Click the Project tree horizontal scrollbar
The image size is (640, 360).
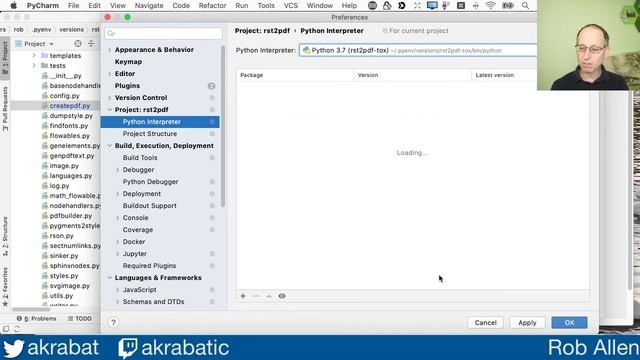[x=31, y=309]
